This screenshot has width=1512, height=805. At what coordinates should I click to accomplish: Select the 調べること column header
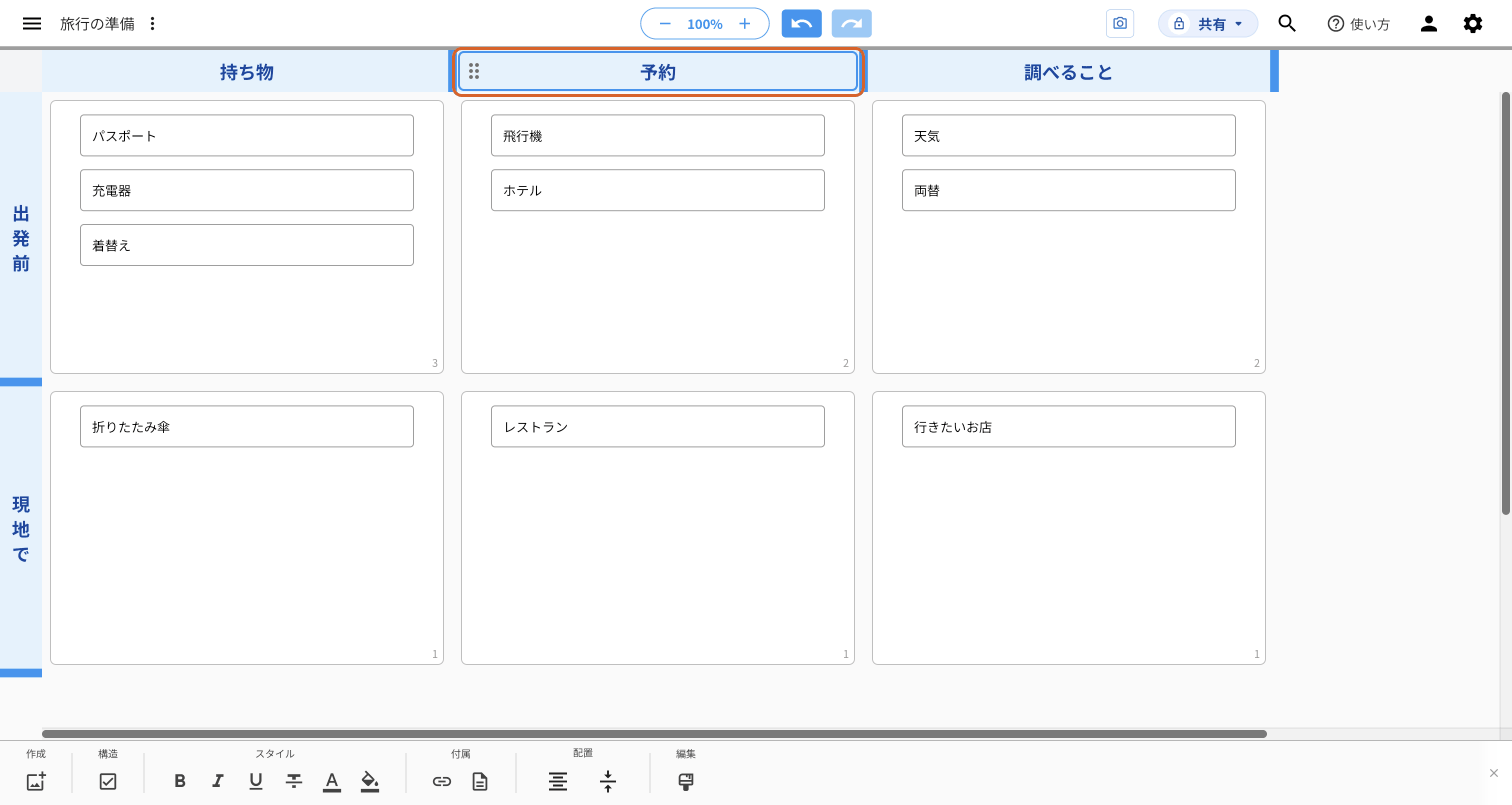pos(1068,72)
